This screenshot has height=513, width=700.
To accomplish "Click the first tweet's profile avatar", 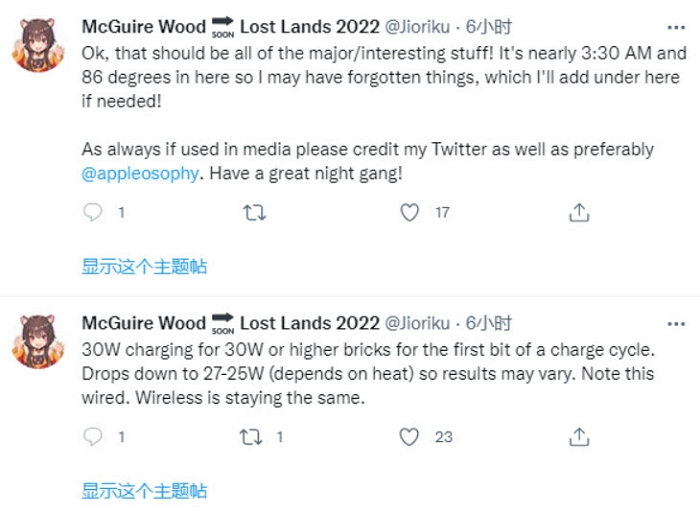I will pyautogui.click(x=39, y=45).
